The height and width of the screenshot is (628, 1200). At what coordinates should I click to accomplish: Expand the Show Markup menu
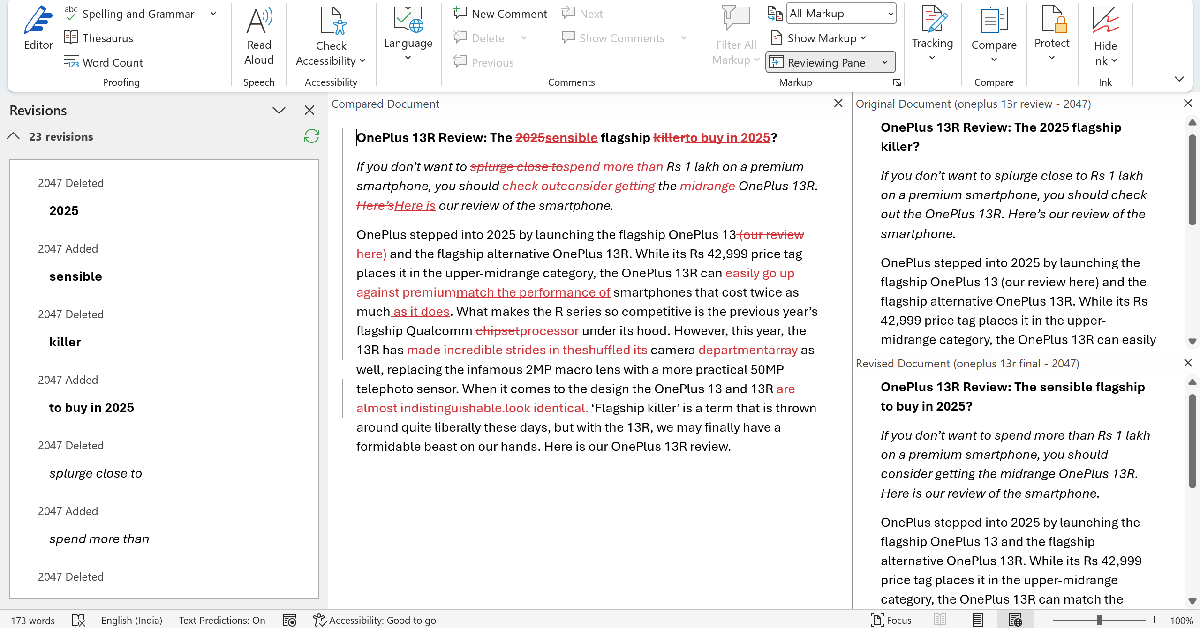[x=817, y=38]
